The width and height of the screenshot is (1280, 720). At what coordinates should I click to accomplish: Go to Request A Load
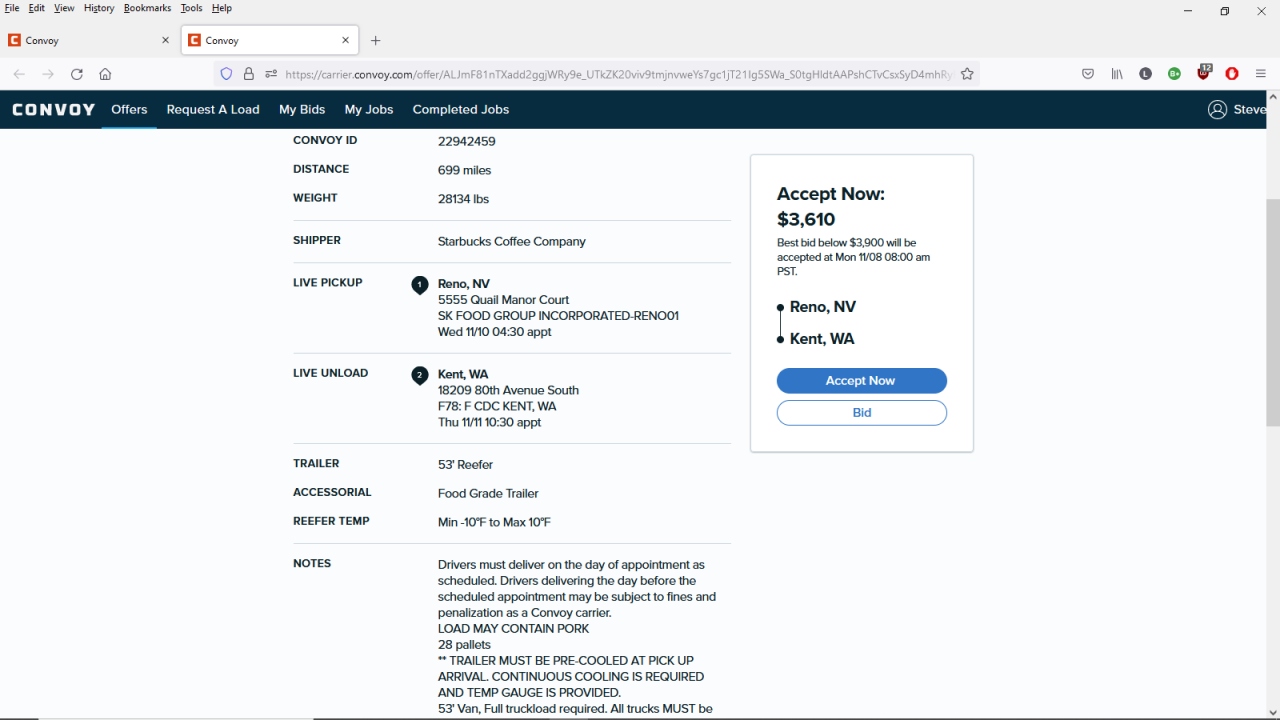coord(213,110)
